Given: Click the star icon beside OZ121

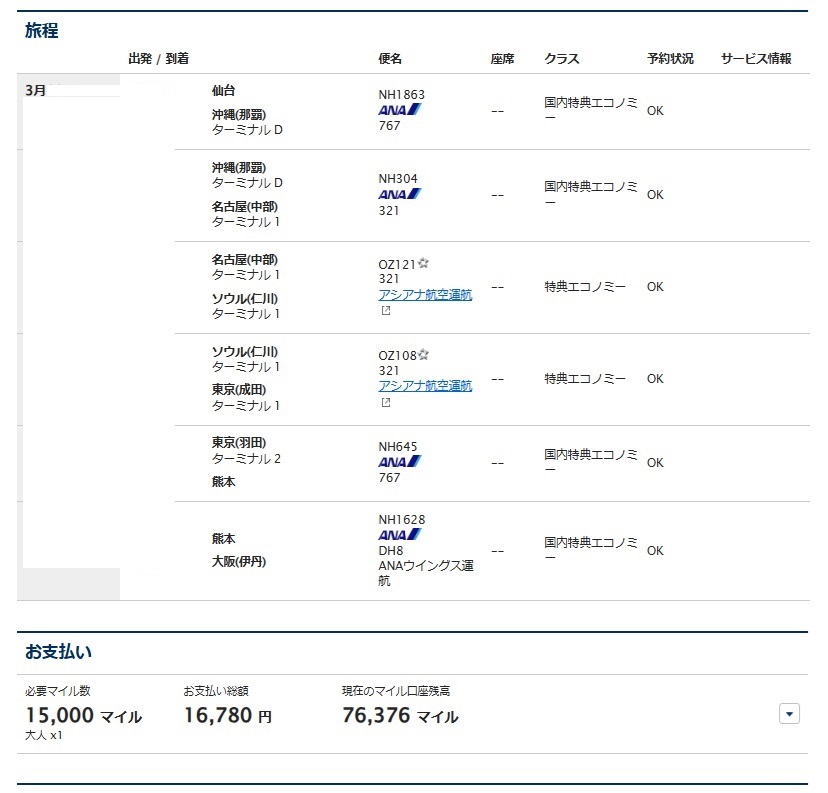Looking at the screenshot, I should tap(423, 263).
